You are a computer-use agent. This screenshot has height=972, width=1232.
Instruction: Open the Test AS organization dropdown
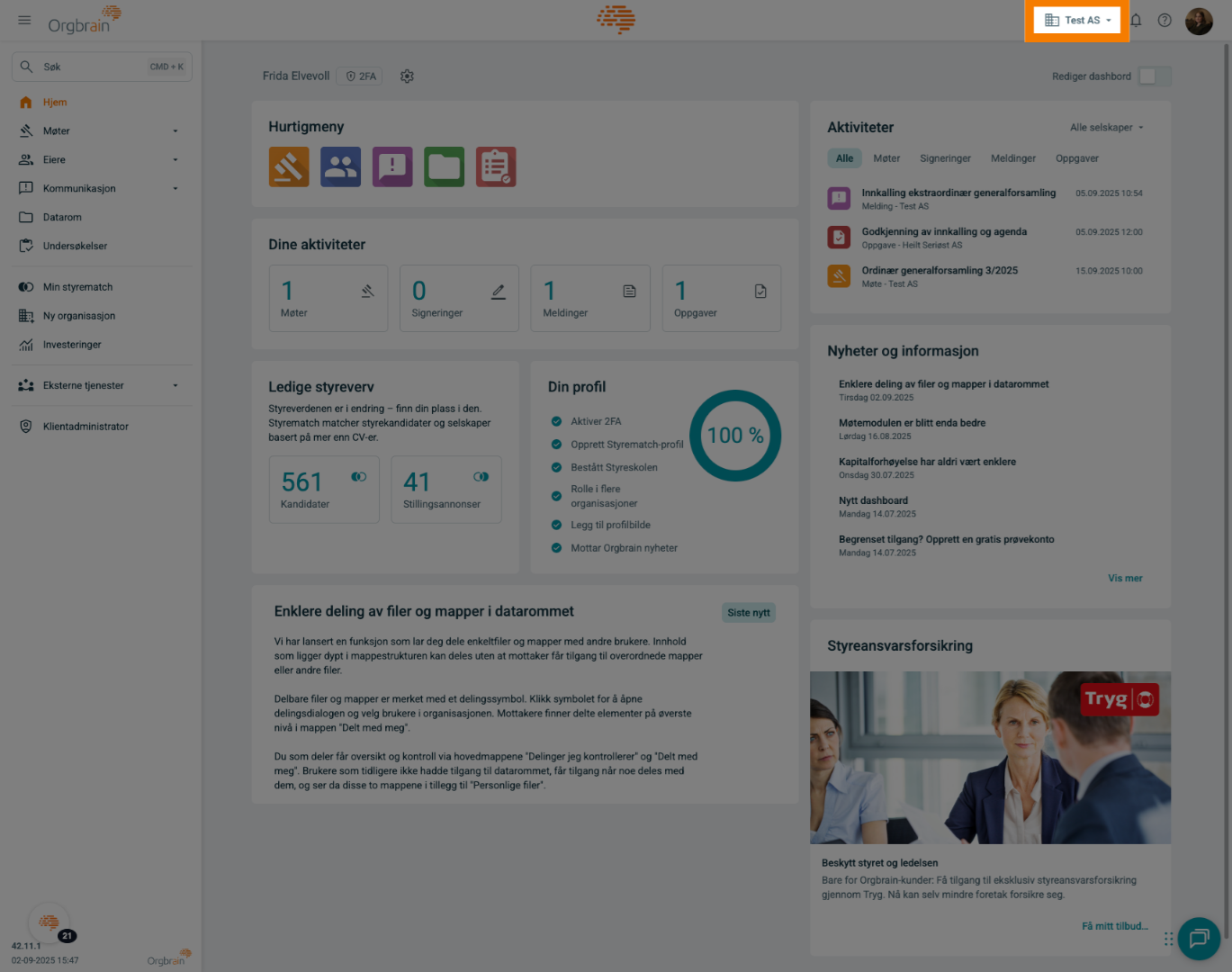[1077, 20]
